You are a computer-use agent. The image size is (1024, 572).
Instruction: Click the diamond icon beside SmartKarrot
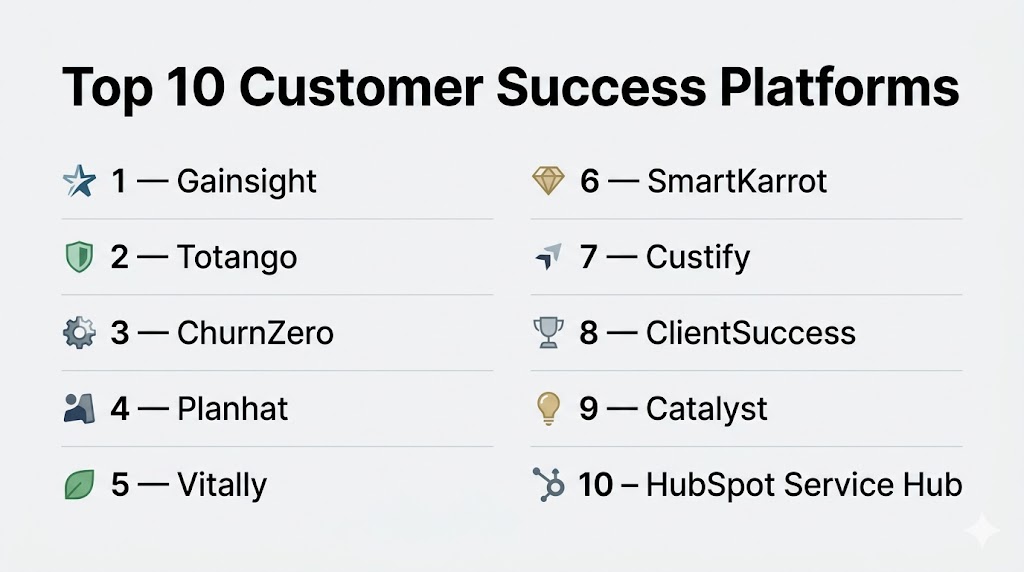[548, 181]
